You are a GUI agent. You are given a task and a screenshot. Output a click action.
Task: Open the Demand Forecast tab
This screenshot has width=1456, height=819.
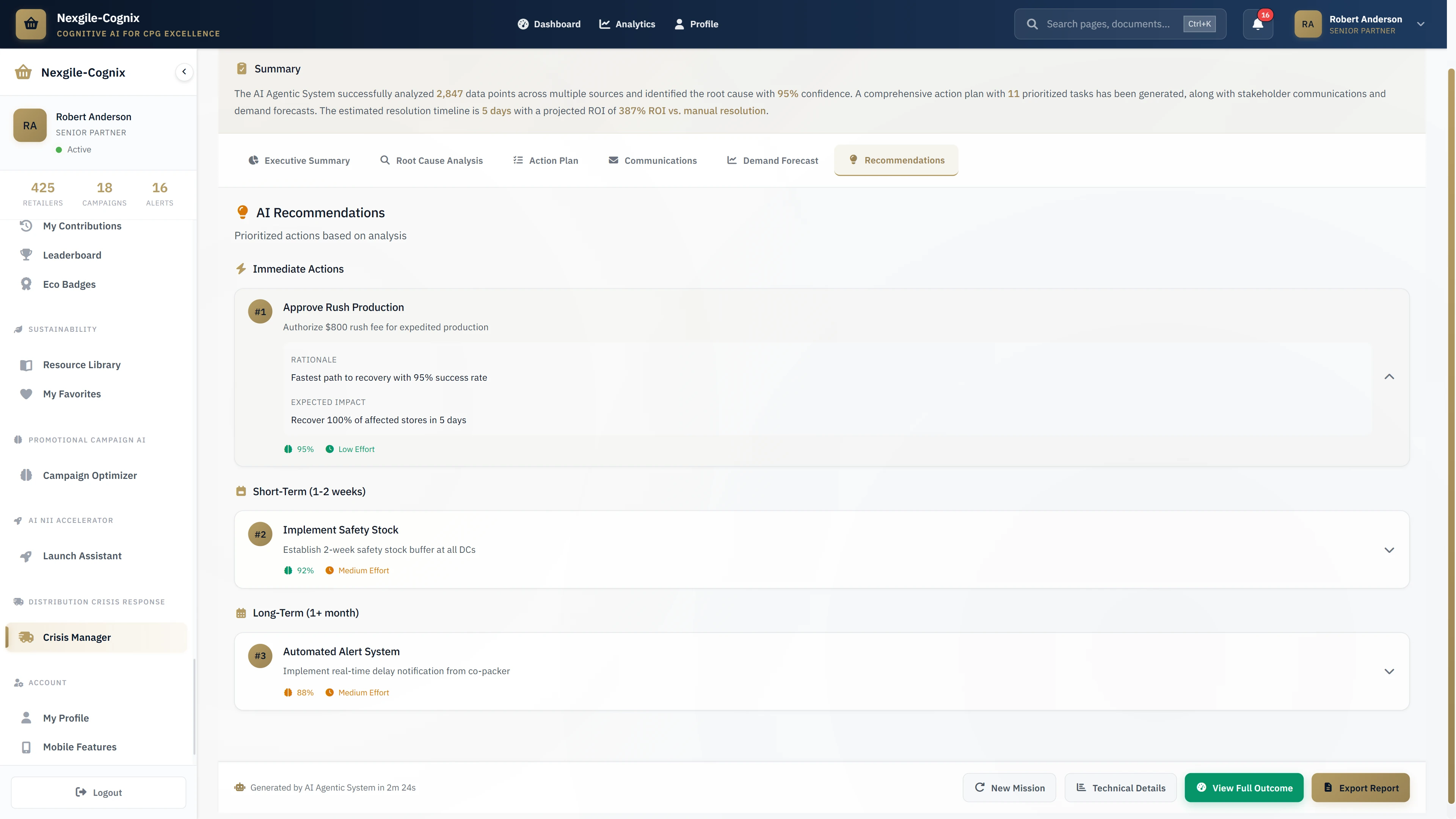coord(772,160)
